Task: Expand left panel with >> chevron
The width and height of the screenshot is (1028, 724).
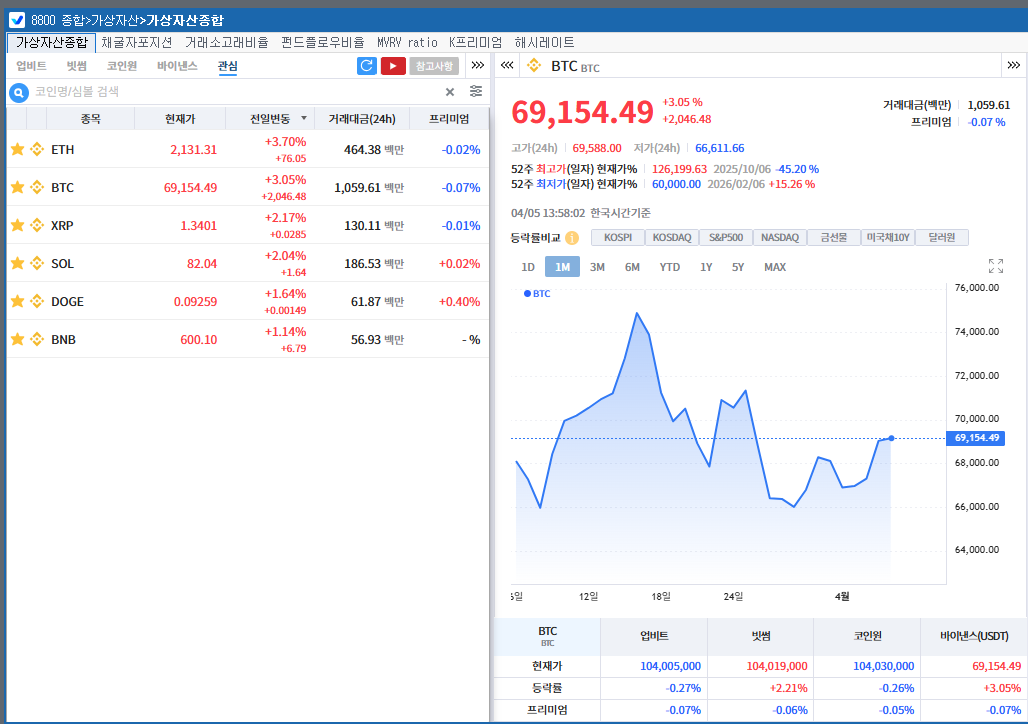Action: click(x=478, y=66)
